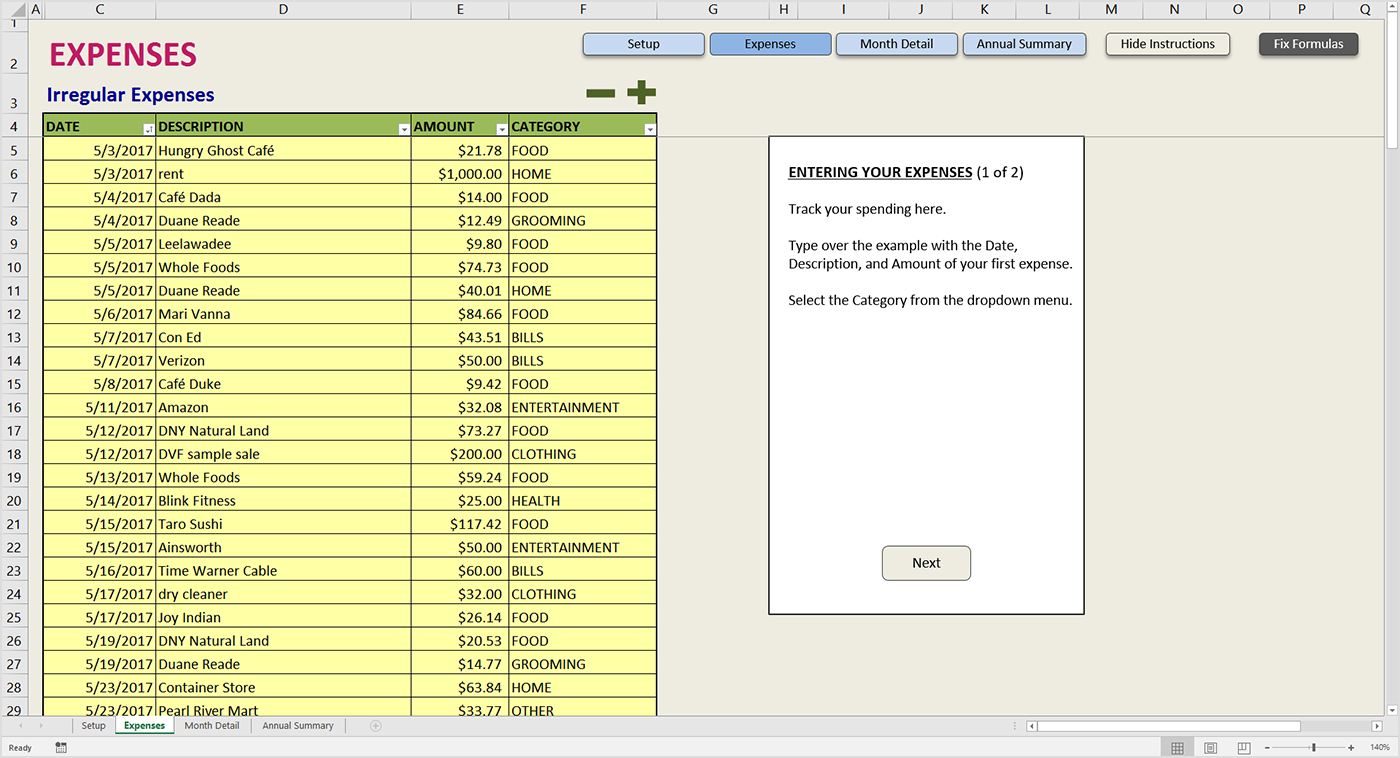Select the Blink Fitness description cell
The height and width of the screenshot is (758, 1400).
[283, 500]
